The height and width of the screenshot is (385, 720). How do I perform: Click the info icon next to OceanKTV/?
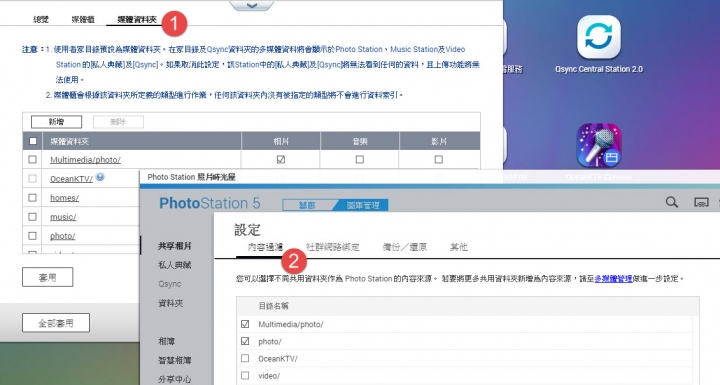pyautogui.click(x=100, y=177)
